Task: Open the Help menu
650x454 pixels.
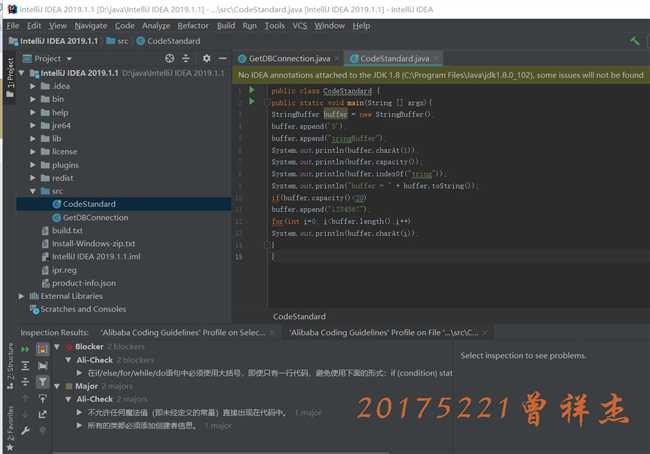Action: 361,26
